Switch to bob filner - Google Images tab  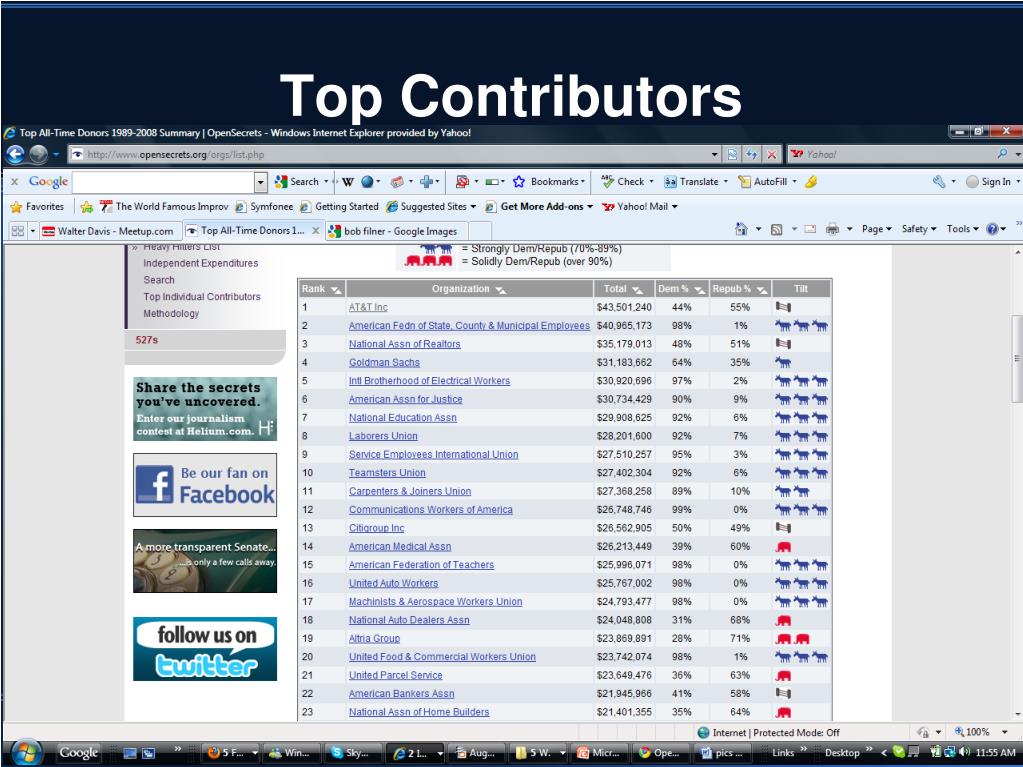click(x=395, y=231)
